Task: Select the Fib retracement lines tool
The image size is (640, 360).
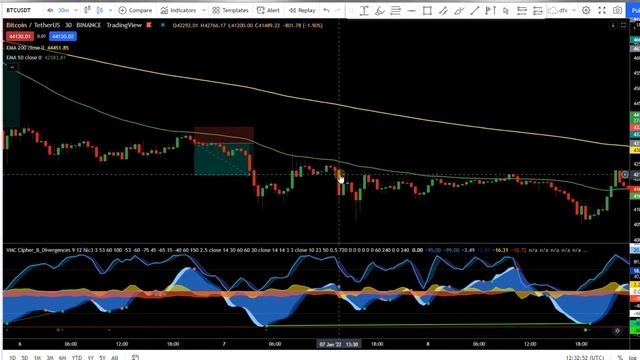Action: (x=396, y=11)
